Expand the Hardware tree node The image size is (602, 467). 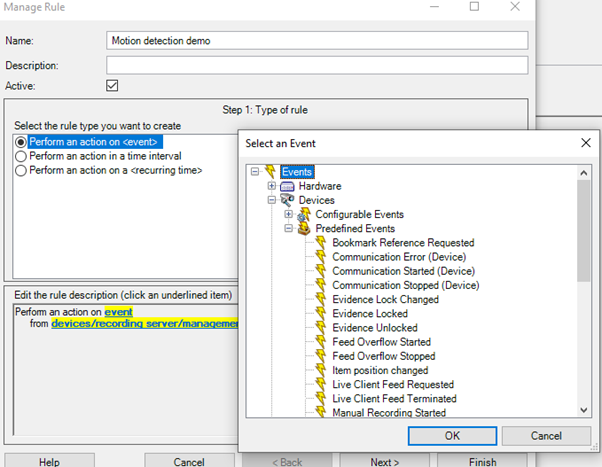click(x=271, y=186)
